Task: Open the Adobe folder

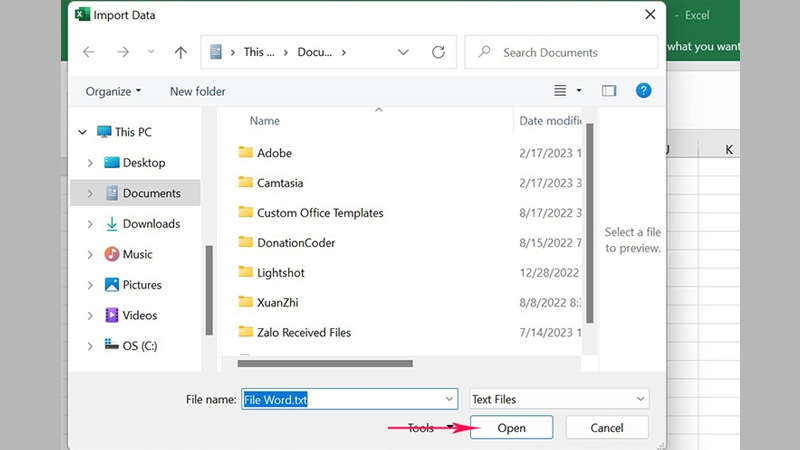Action: [x=274, y=153]
